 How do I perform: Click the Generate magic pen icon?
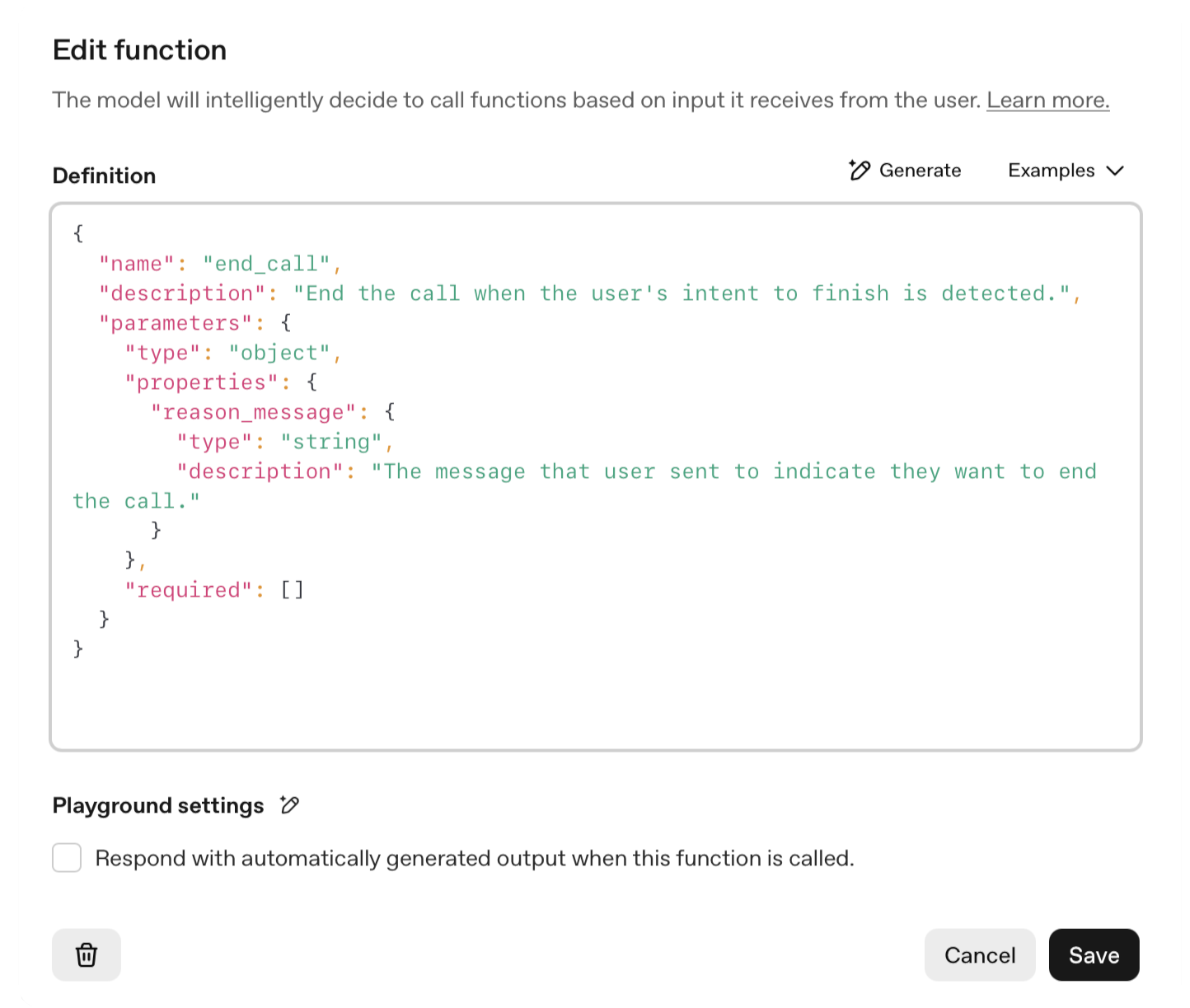click(860, 171)
